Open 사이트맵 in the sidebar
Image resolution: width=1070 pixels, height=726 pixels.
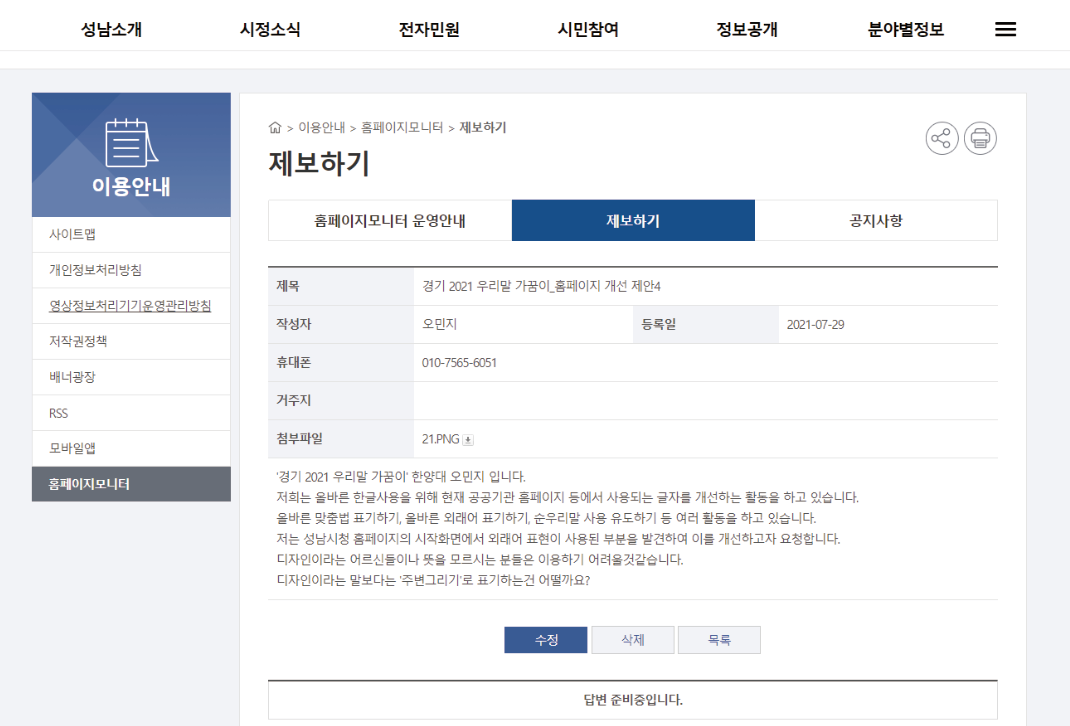point(72,235)
